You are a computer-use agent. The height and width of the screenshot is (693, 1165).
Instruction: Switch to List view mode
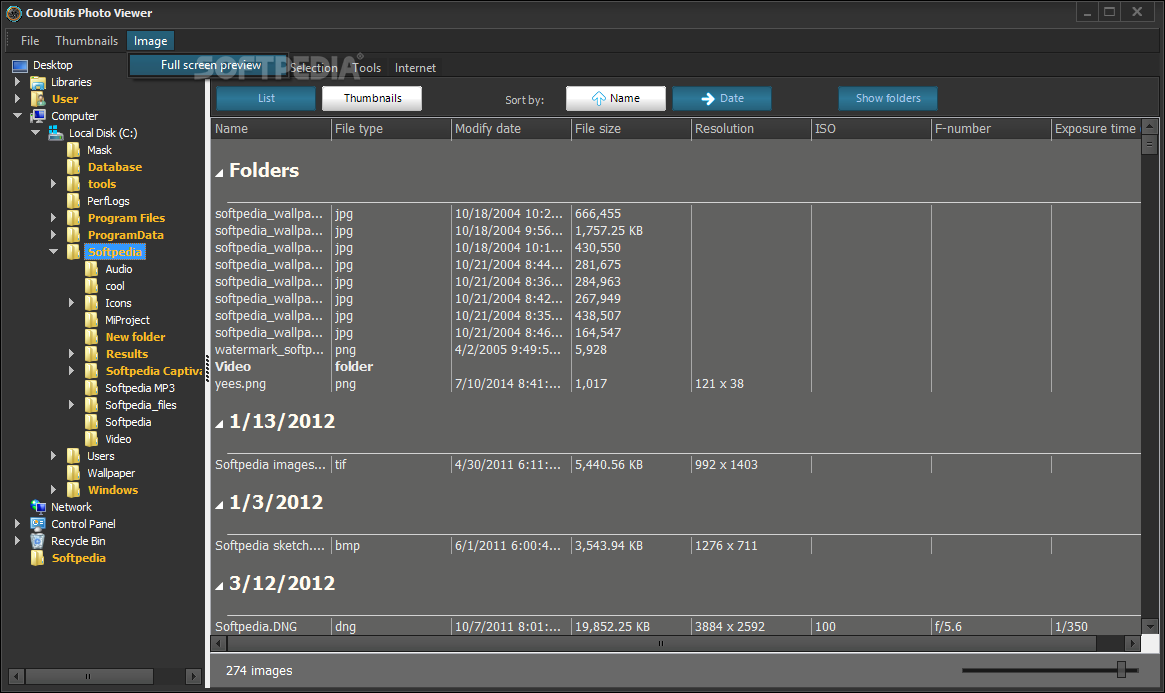pyautogui.click(x=266, y=98)
